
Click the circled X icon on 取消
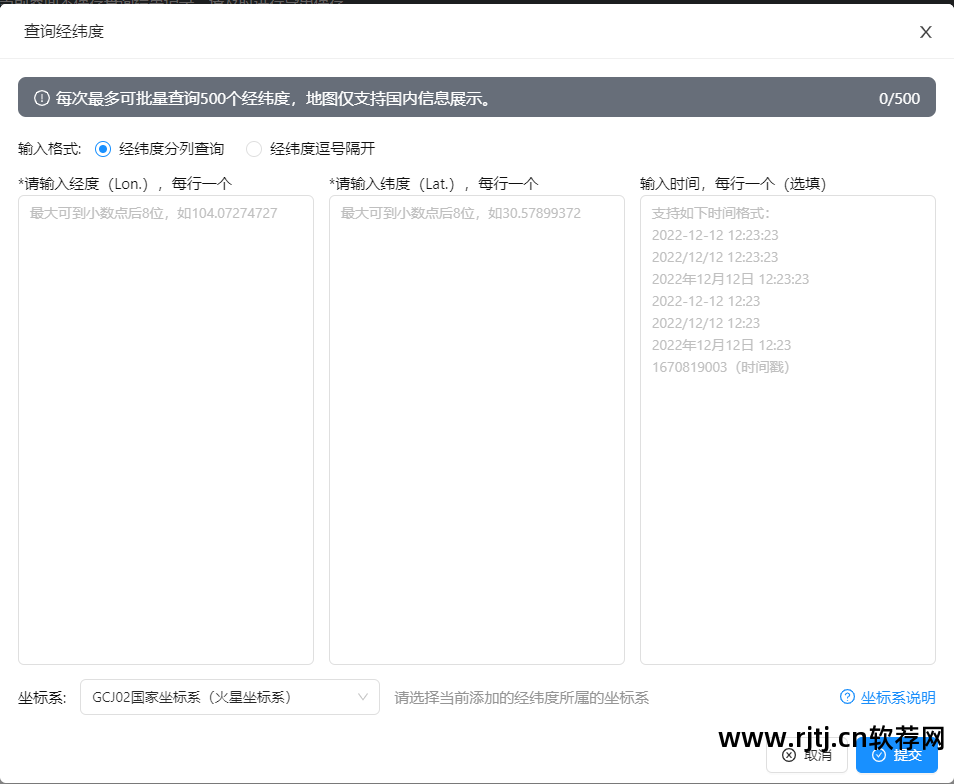(789, 755)
